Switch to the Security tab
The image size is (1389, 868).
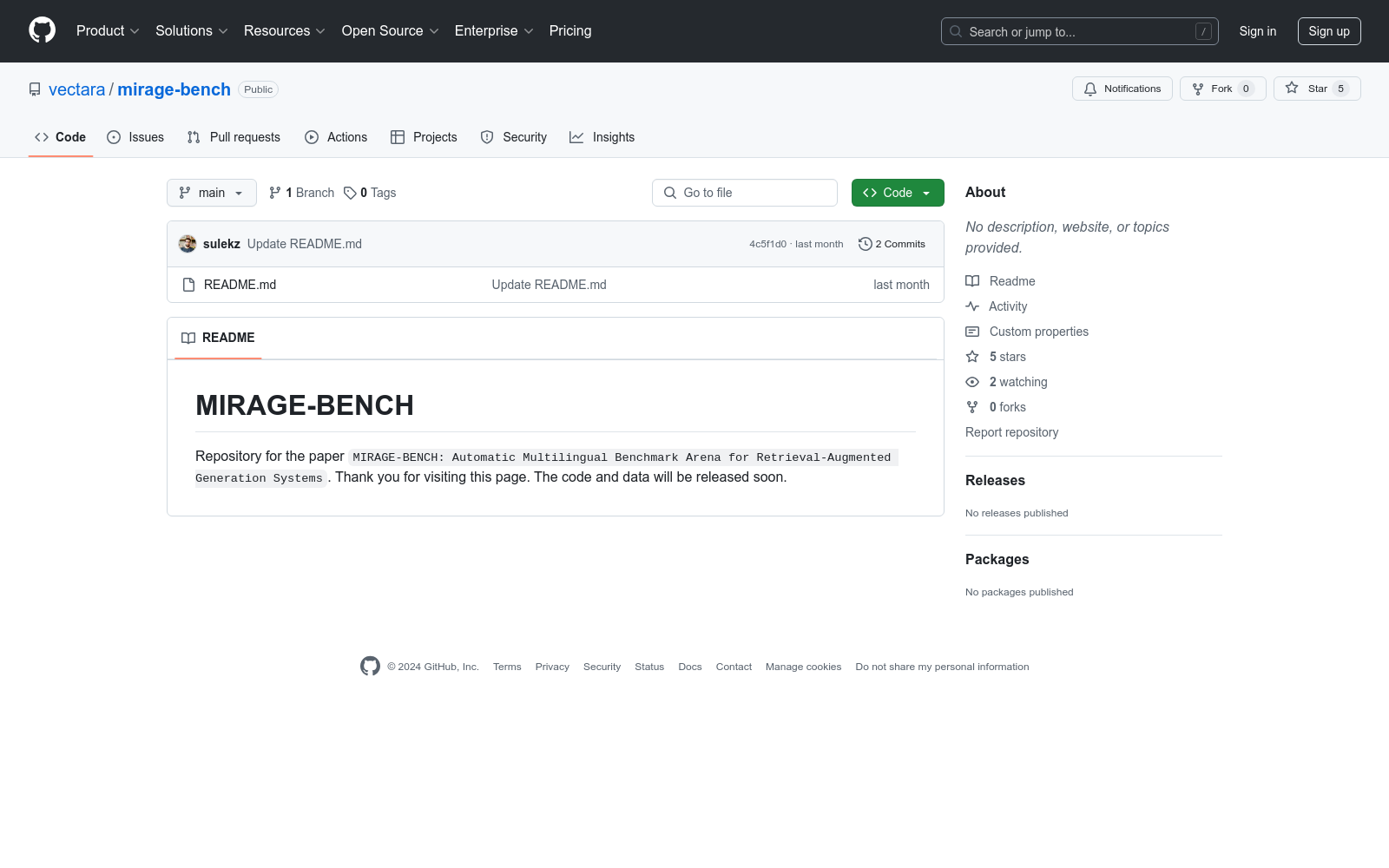514,137
